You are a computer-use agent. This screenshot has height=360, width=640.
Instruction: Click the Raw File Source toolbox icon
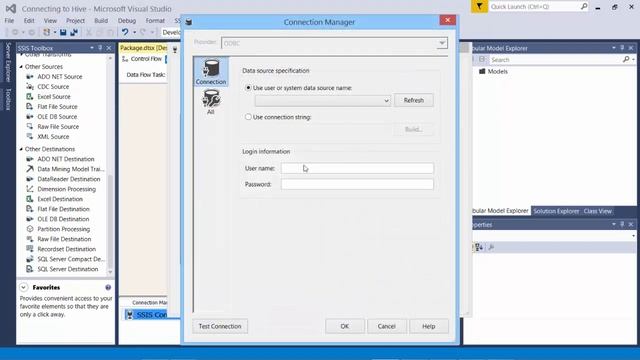pyautogui.click(x=30, y=127)
